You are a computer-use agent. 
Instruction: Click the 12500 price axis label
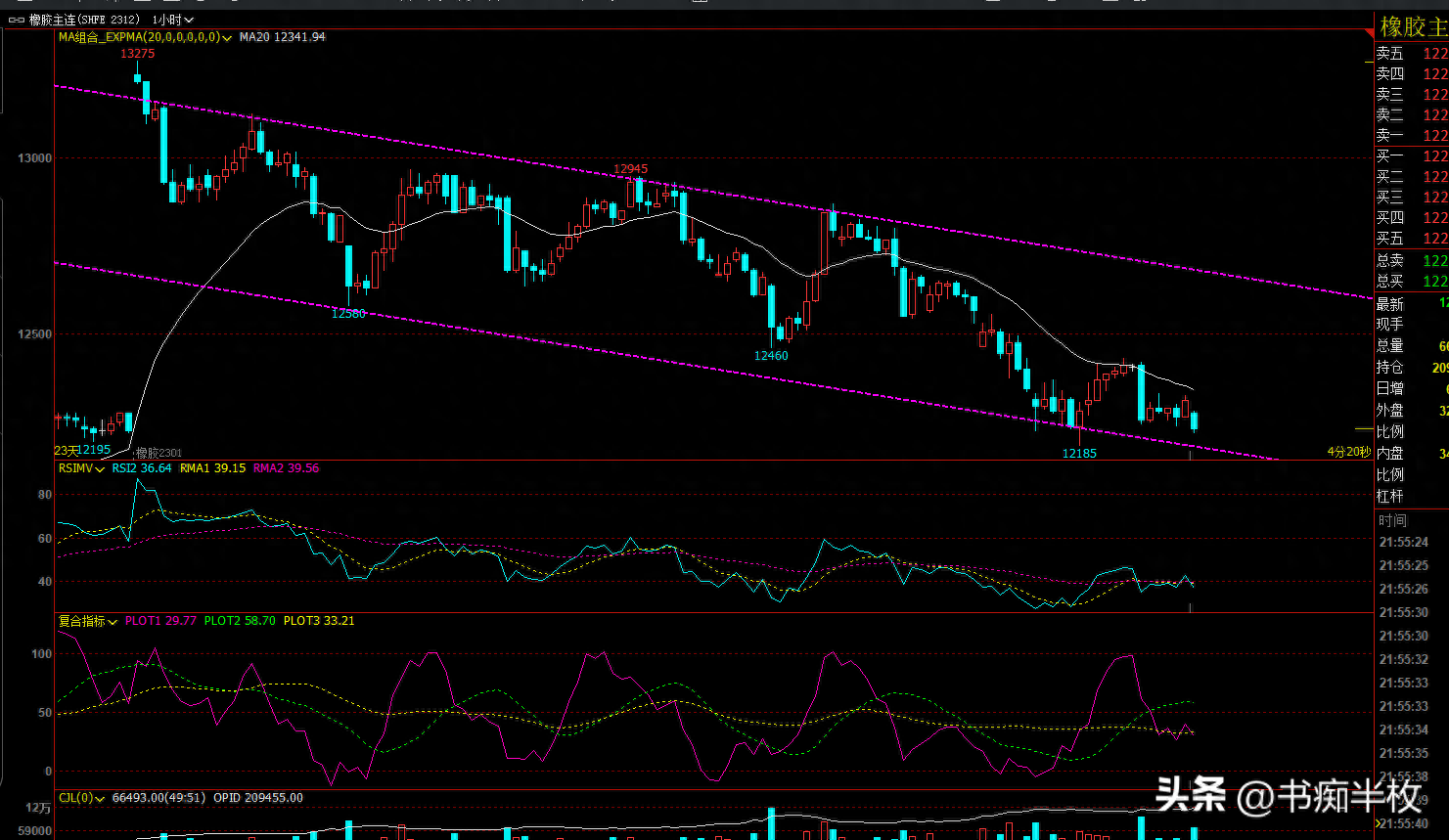[34, 334]
